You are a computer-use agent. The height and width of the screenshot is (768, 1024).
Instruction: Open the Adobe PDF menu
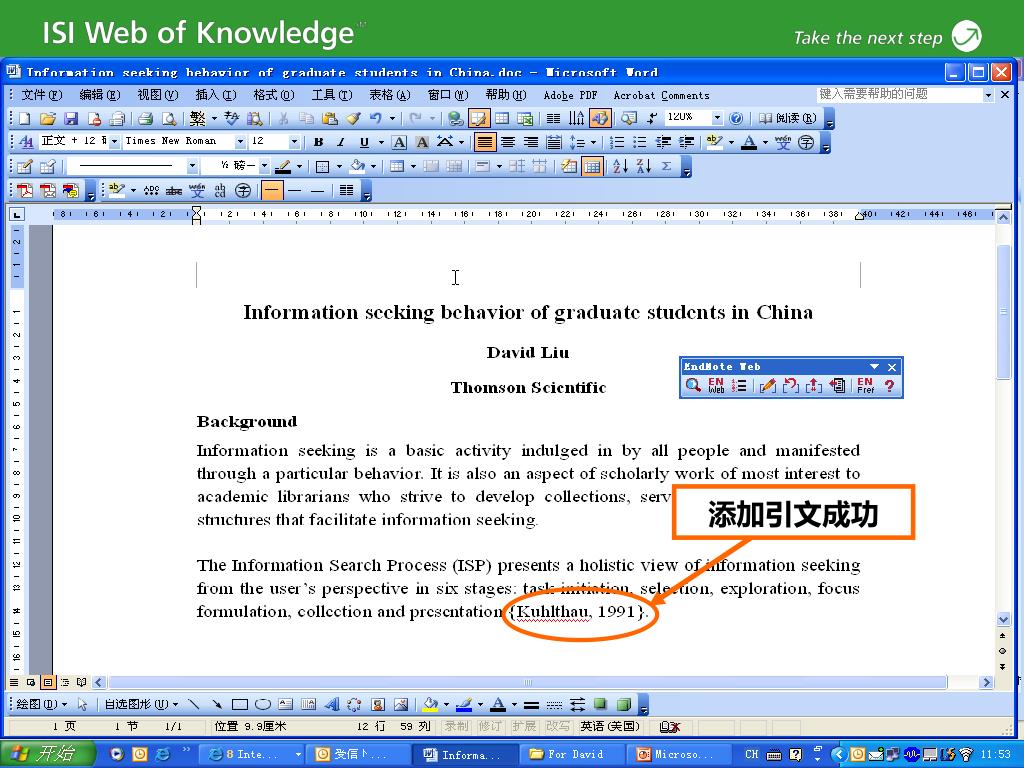click(570, 95)
